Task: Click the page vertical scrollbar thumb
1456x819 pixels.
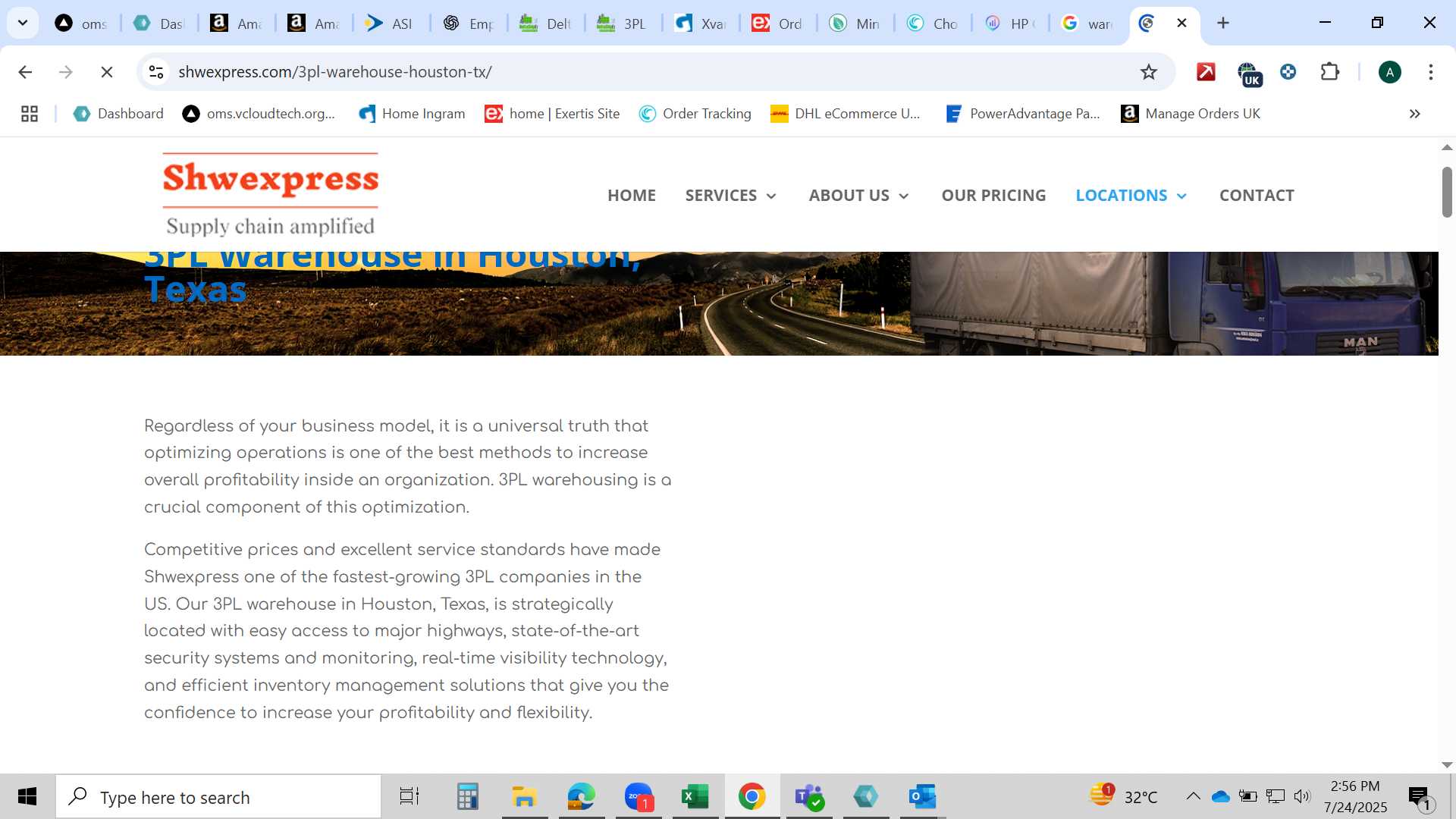Action: pos(1447,192)
